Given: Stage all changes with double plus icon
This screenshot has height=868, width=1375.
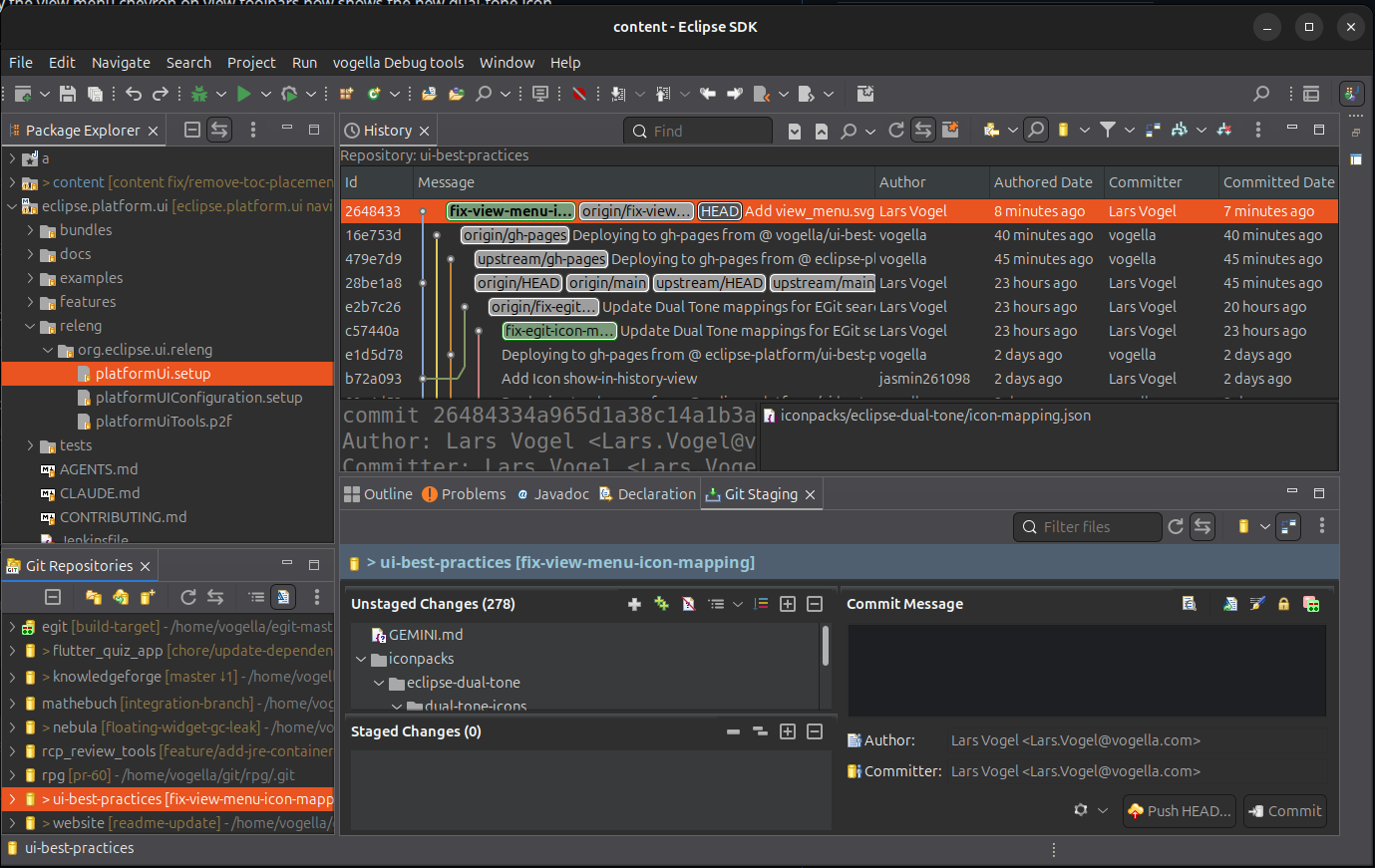Looking at the screenshot, I should [x=661, y=604].
